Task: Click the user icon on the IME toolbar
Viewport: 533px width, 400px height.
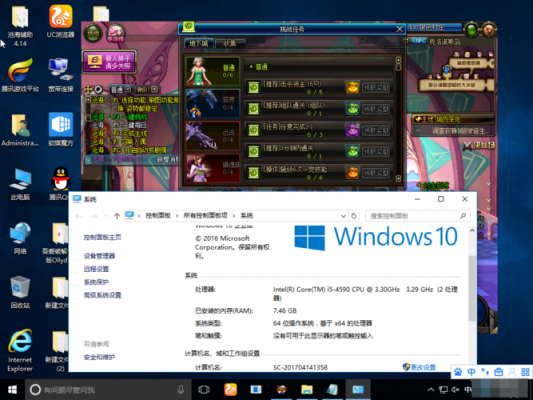Action: click(x=512, y=372)
